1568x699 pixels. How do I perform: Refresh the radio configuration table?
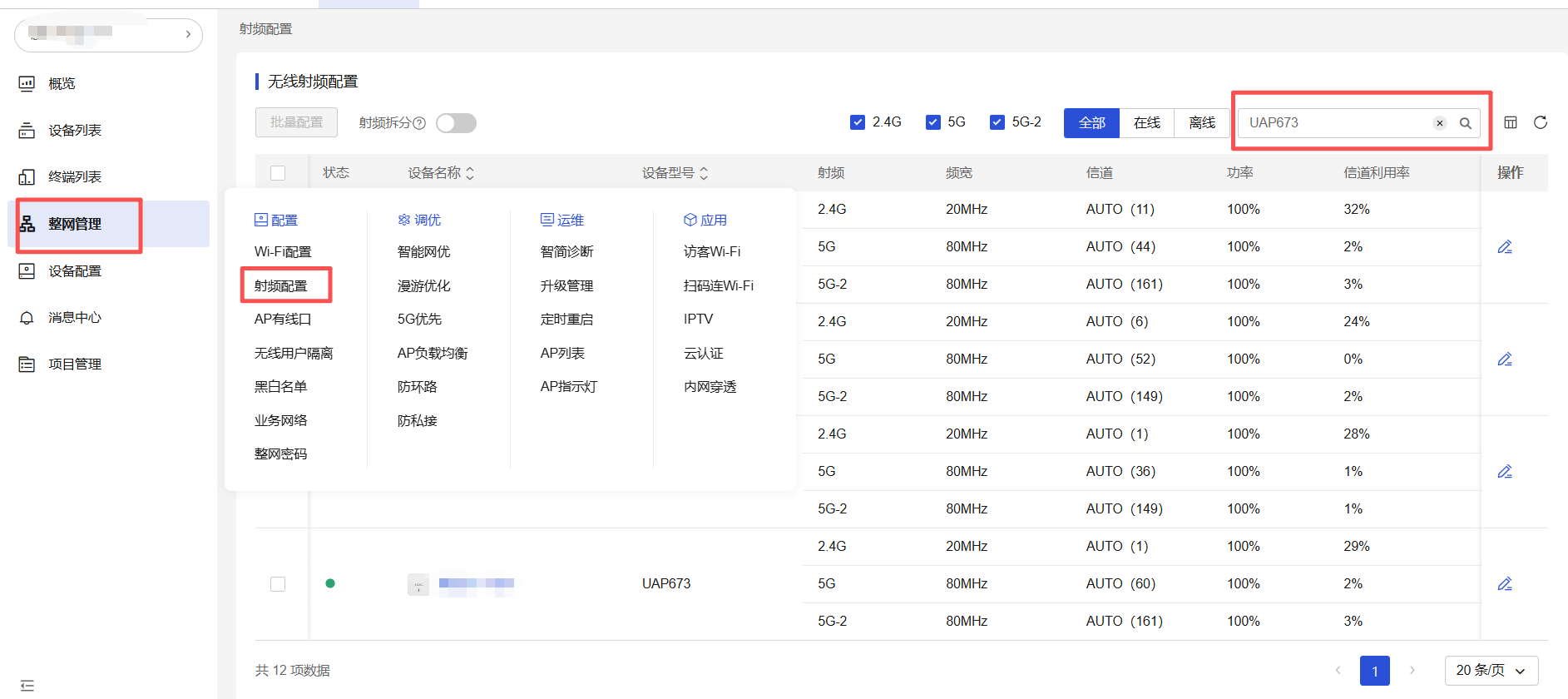point(1540,122)
